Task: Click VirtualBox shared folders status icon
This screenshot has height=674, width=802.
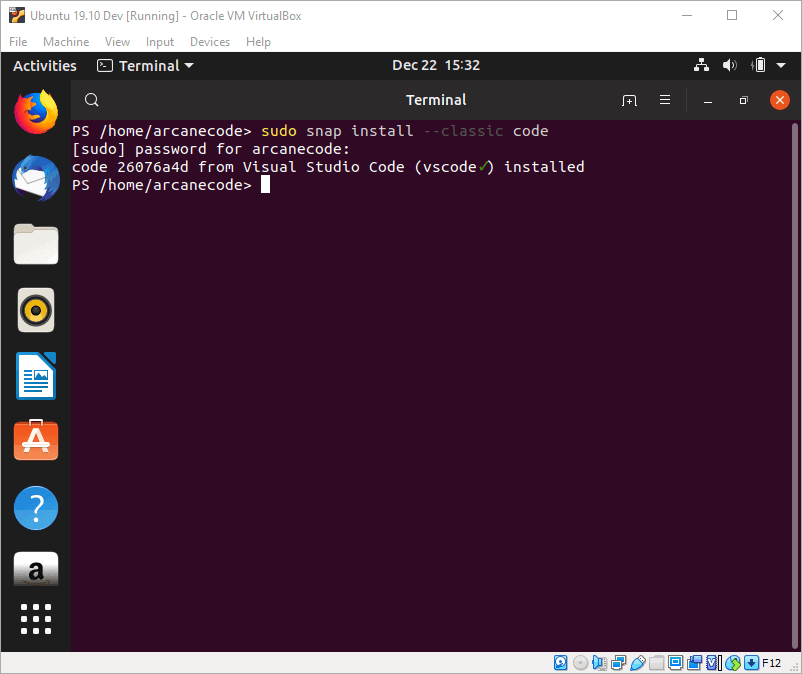Action: 656,663
